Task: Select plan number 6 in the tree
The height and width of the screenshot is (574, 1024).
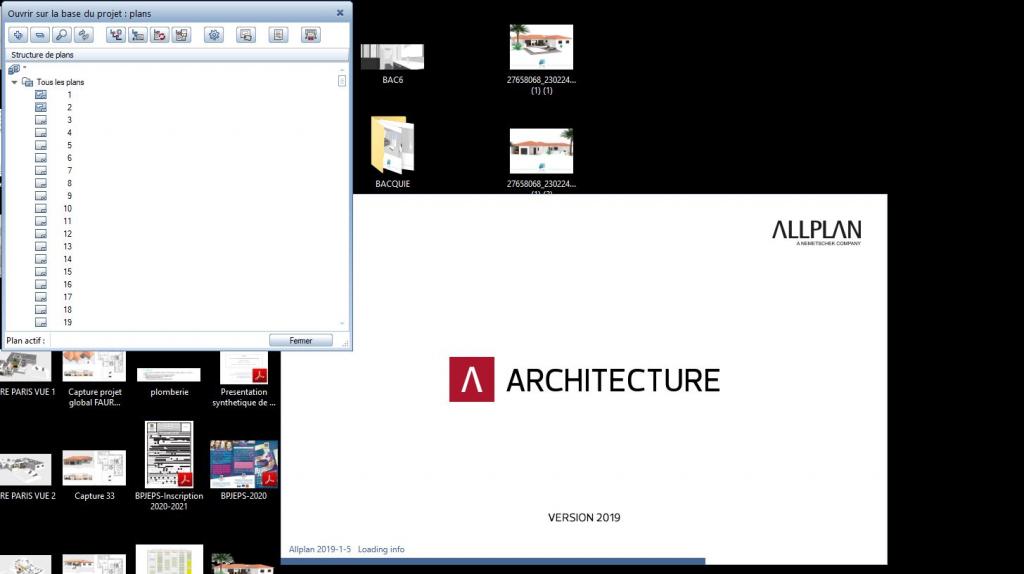Action: click(69, 158)
